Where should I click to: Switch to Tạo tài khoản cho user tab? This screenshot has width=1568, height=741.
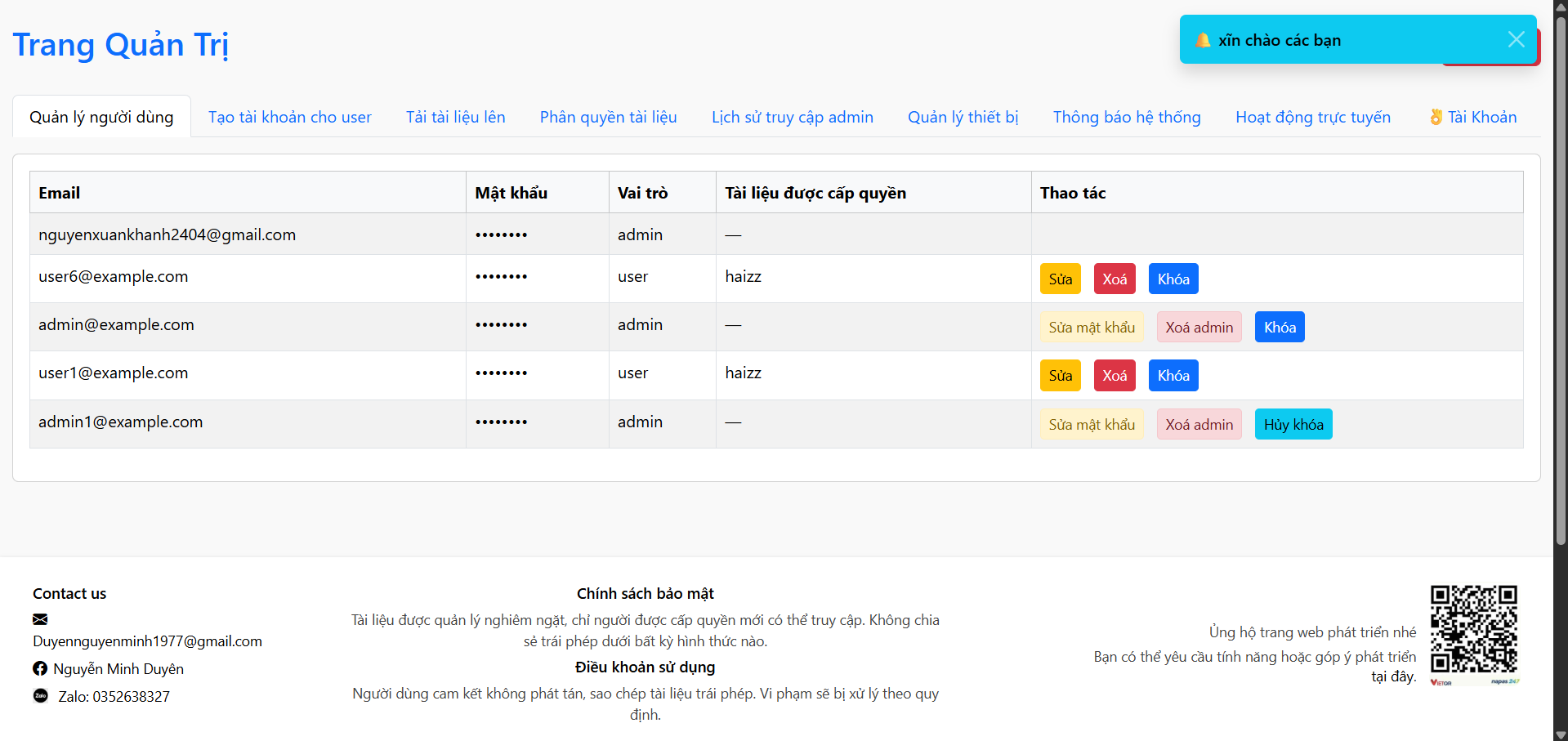(x=289, y=117)
